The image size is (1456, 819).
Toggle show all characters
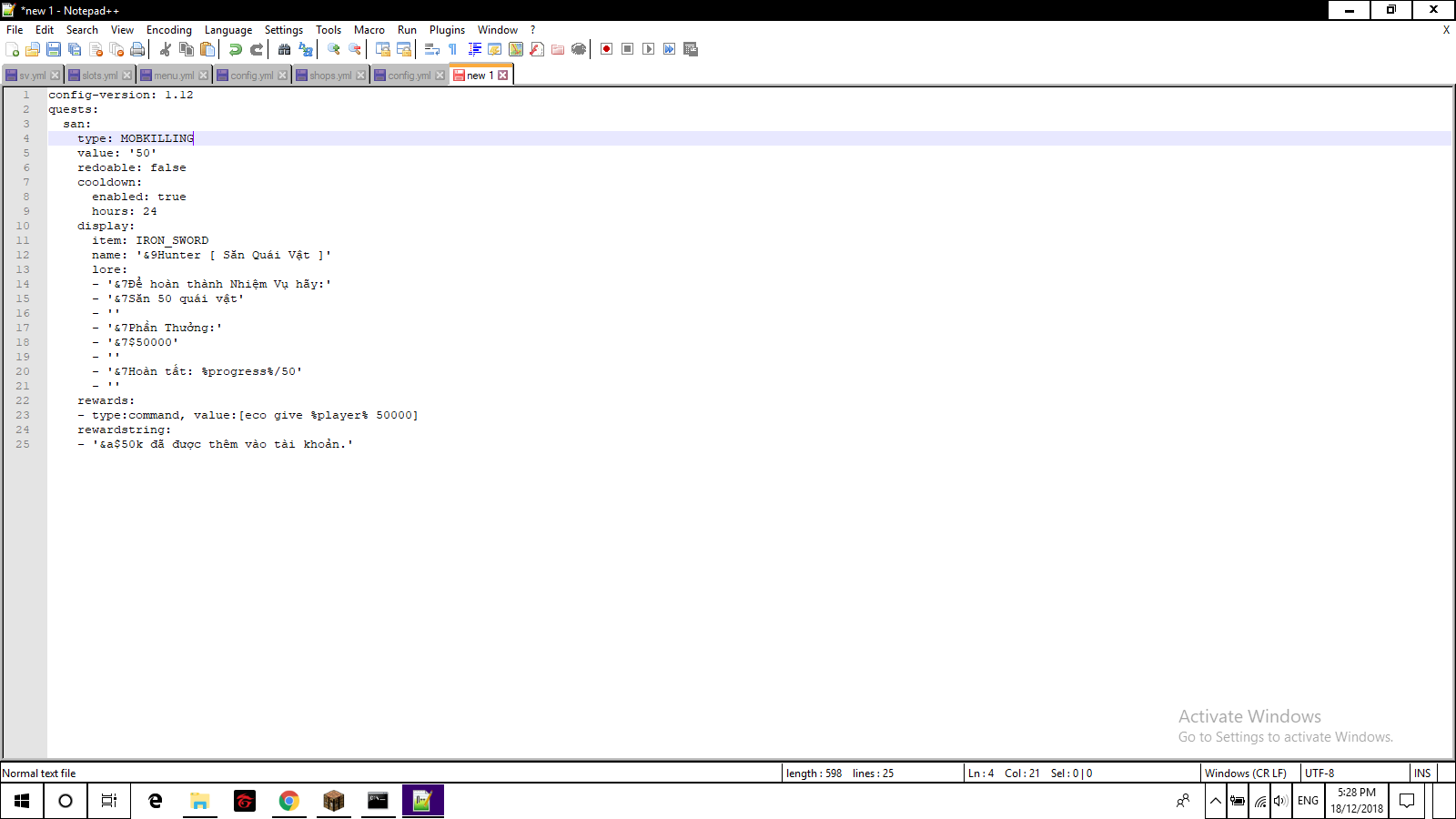[450, 50]
